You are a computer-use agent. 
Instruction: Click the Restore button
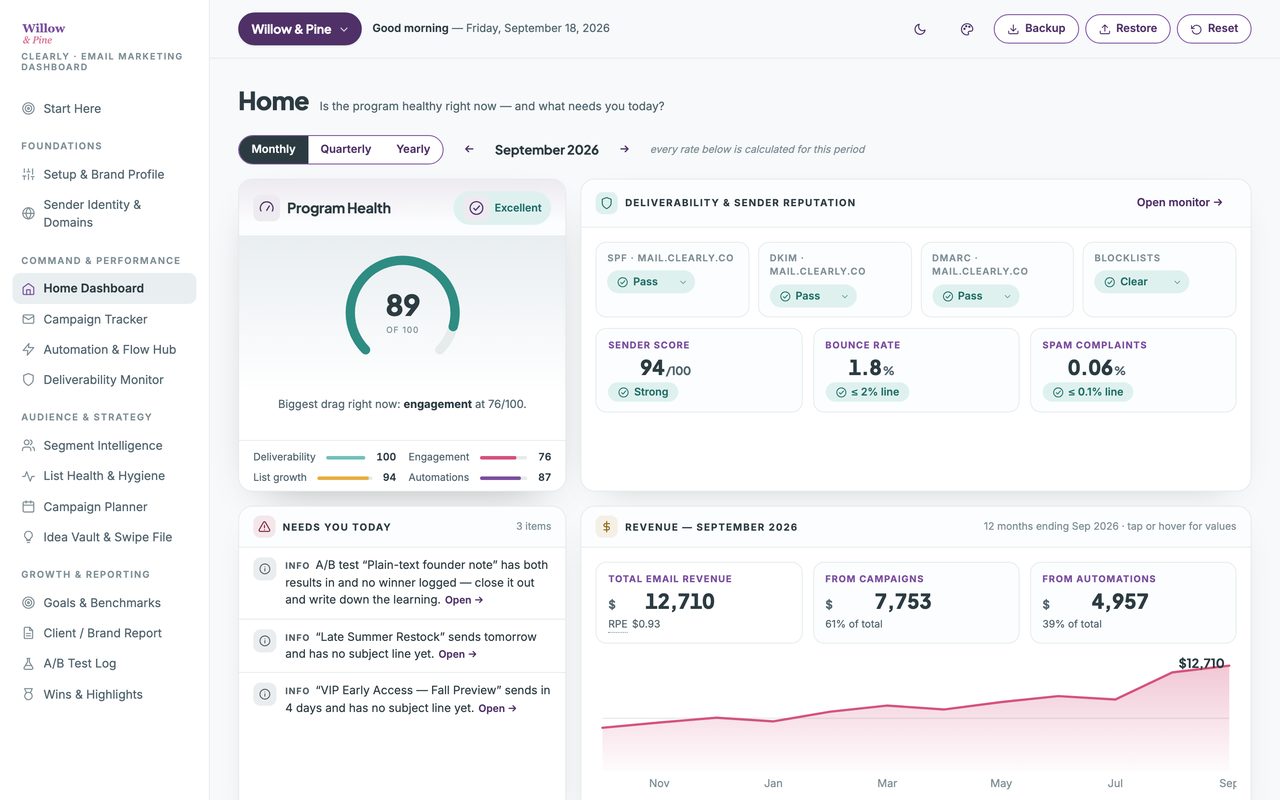1128,29
